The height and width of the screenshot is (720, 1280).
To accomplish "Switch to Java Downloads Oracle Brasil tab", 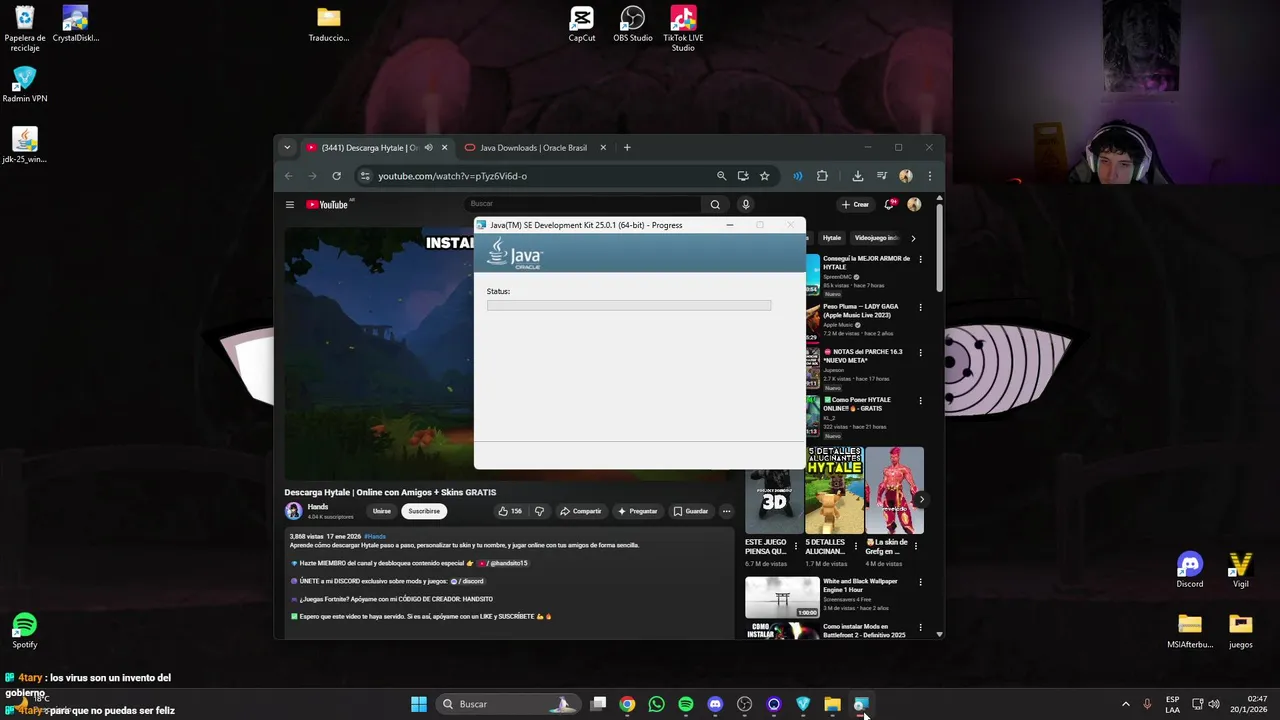I will click(x=535, y=148).
